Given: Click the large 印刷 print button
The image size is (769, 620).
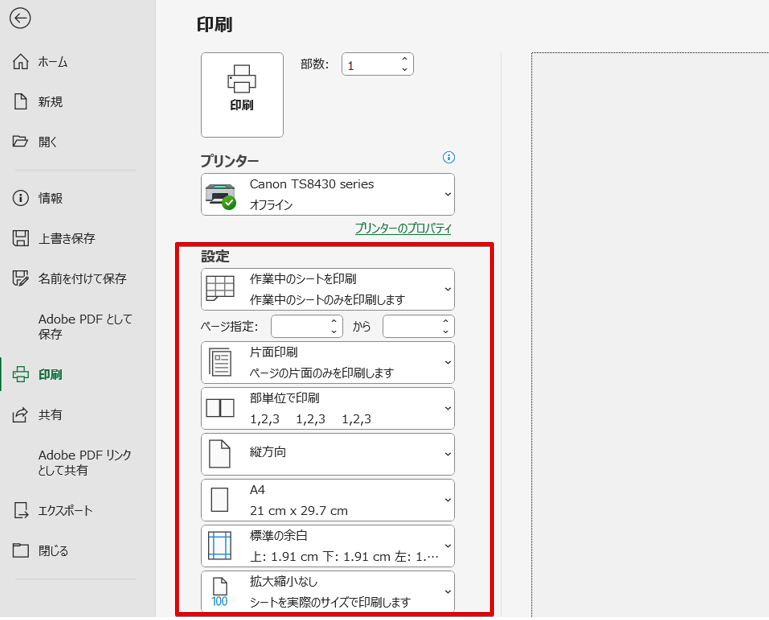Looking at the screenshot, I should pos(242,95).
